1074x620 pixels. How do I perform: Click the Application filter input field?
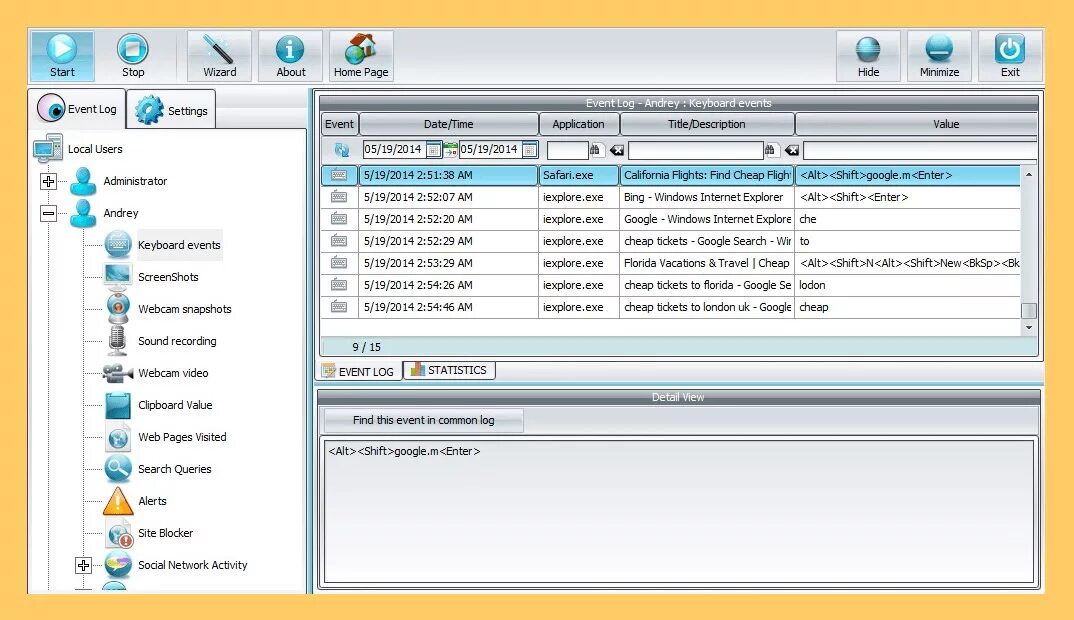click(x=567, y=149)
